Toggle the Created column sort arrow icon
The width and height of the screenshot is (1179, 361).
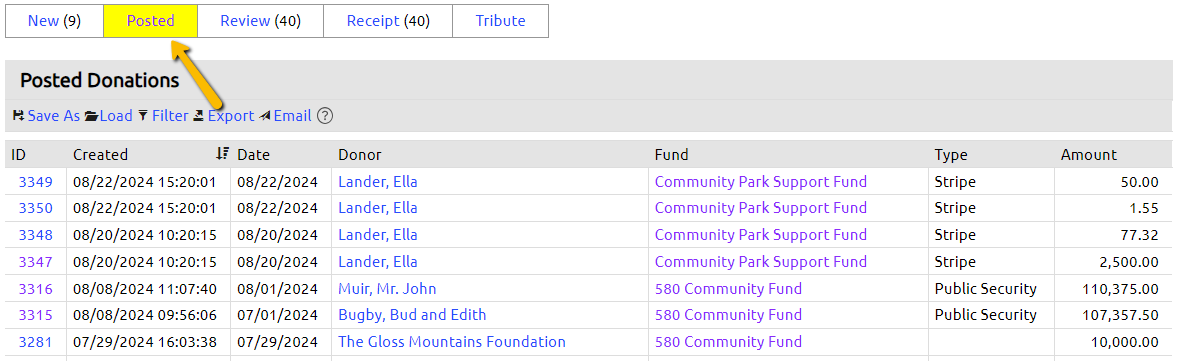pos(222,154)
